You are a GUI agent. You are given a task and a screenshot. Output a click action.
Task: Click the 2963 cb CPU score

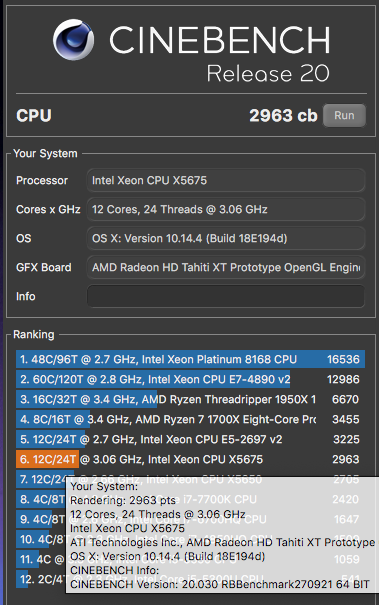(283, 115)
